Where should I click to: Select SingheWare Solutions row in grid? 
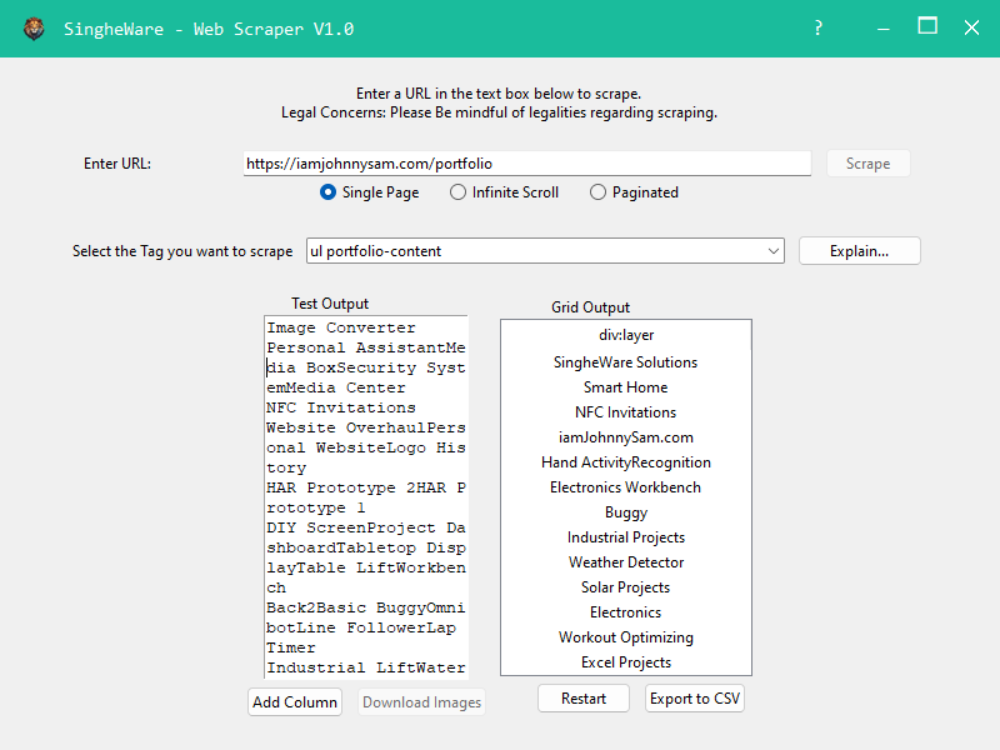click(x=626, y=362)
